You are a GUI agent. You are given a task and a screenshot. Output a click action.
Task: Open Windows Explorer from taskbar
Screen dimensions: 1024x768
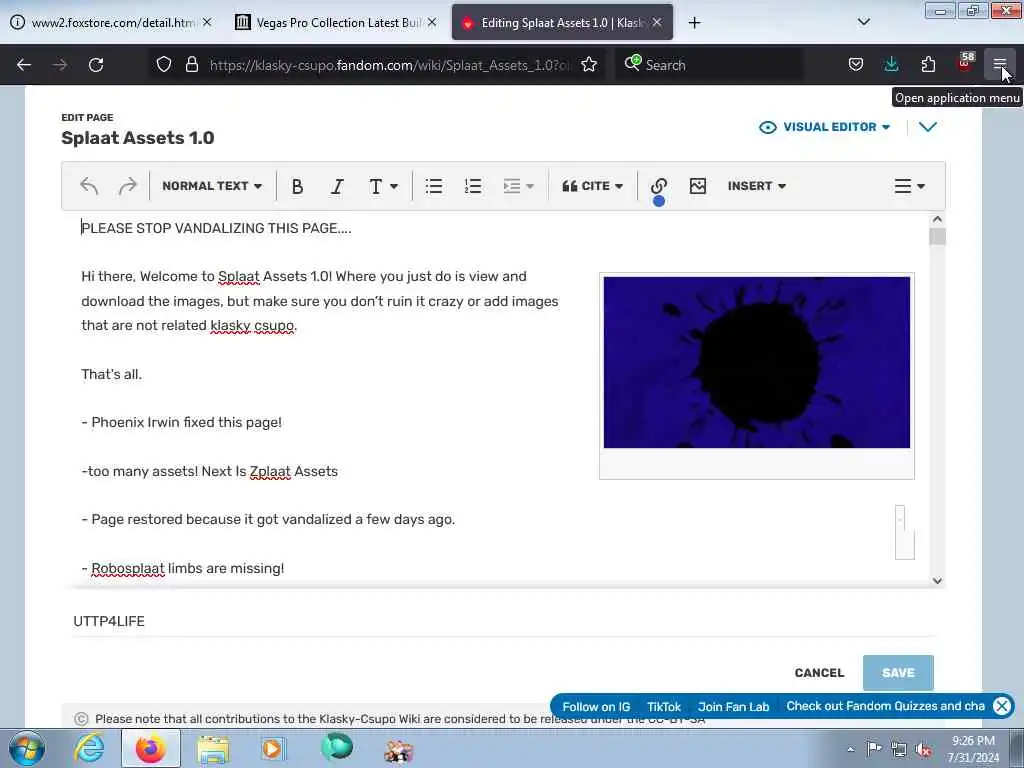click(213, 749)
